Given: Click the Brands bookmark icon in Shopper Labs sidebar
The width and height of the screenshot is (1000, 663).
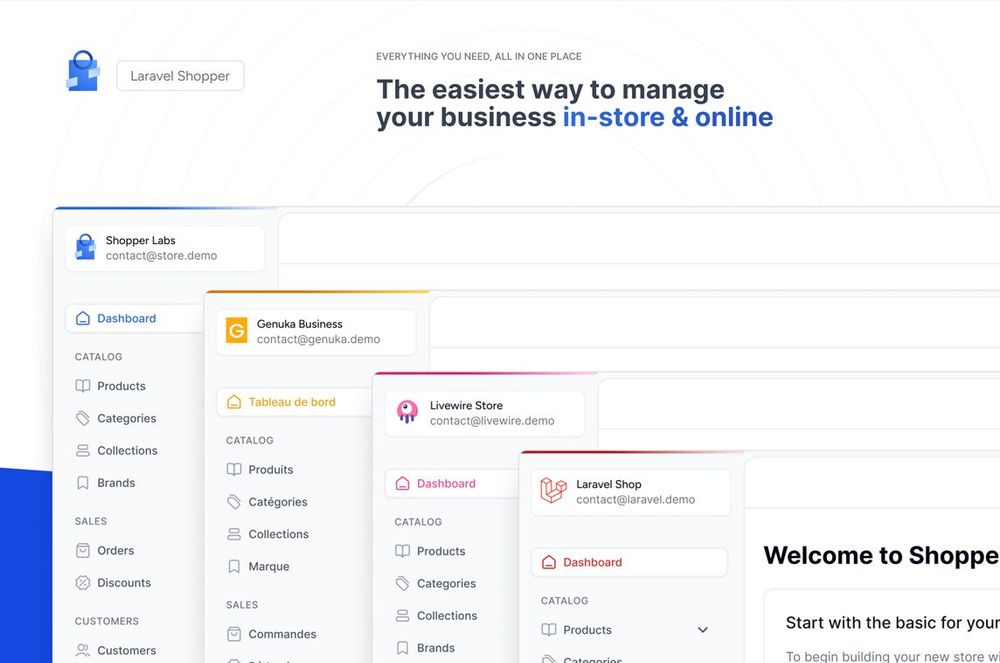Looking at the screenshot, I should [x=83, y=483].
